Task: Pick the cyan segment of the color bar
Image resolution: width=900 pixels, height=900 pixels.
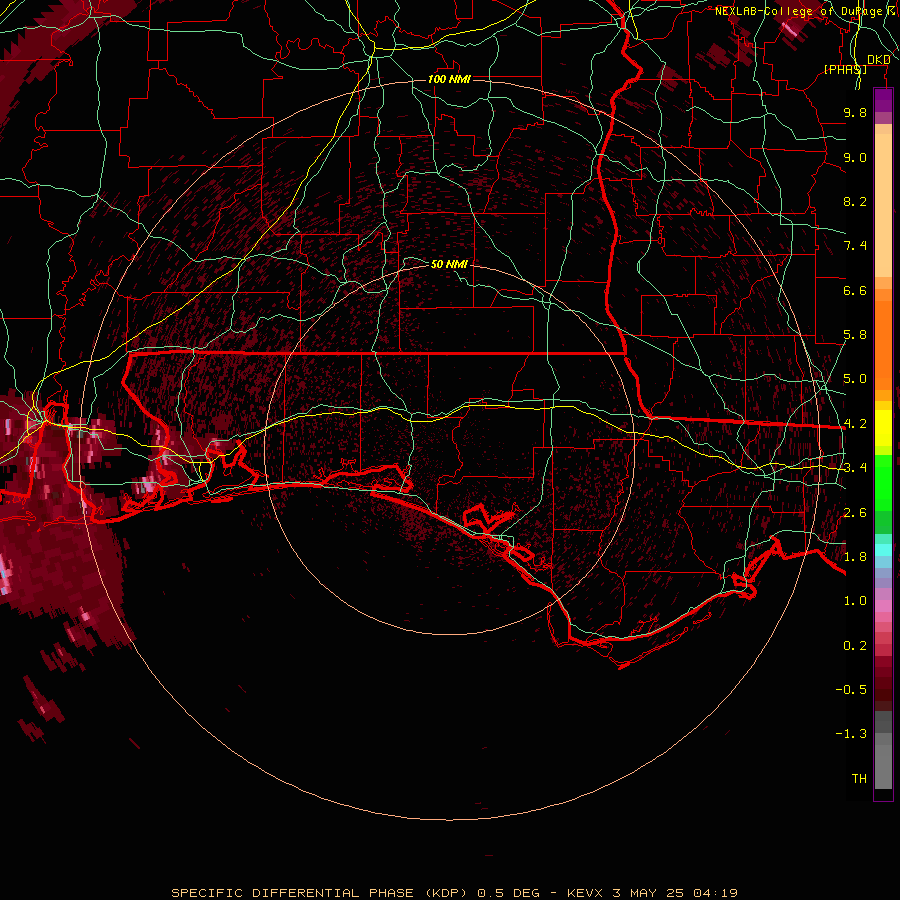Action: pyautogui.click(x=883, y=550)
